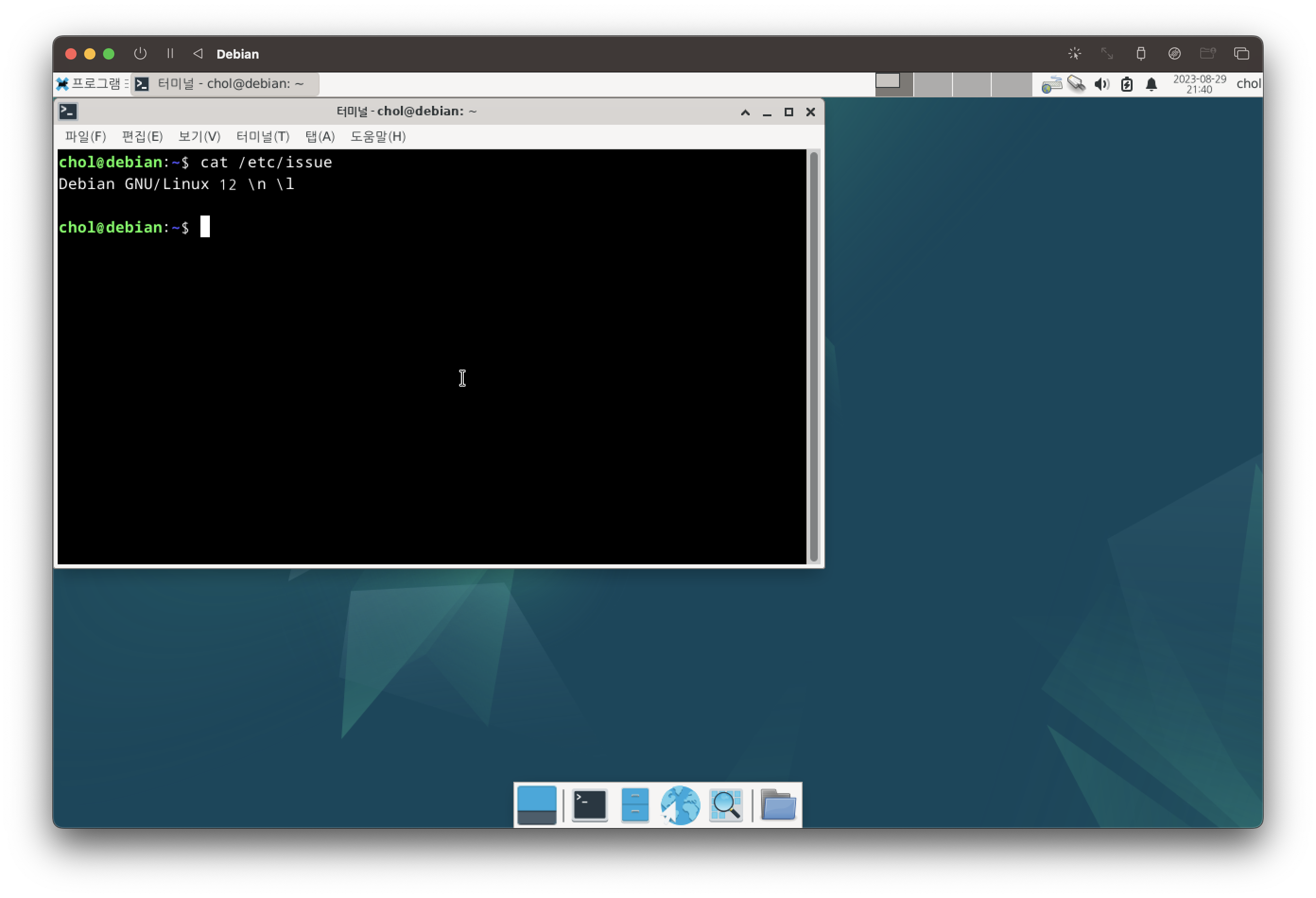Viewport: 1316px width, 898px height.
Task: Open the 보기(V) menu
Action: click(x=199, y=137)
